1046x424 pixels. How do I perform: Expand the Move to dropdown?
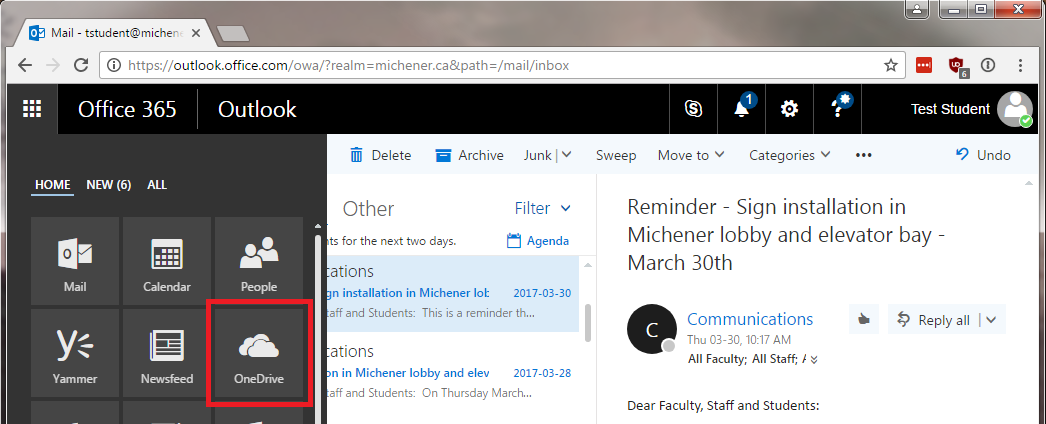(x=691, y=155)
